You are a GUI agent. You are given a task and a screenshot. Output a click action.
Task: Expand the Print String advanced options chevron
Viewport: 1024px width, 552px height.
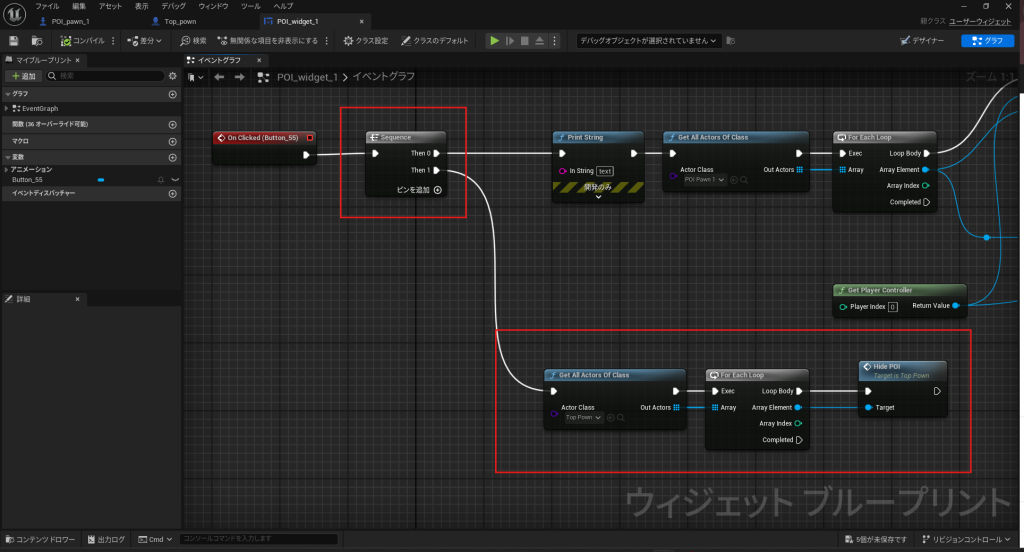click(x=597, y=196)
